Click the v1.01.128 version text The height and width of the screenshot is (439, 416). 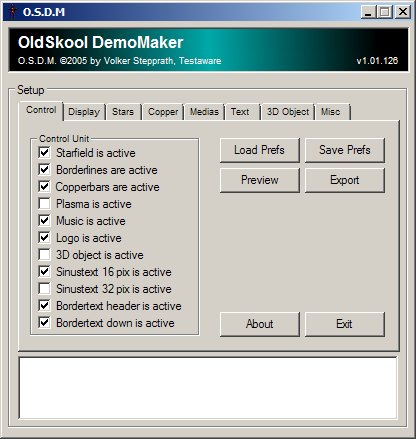(377, 61)
